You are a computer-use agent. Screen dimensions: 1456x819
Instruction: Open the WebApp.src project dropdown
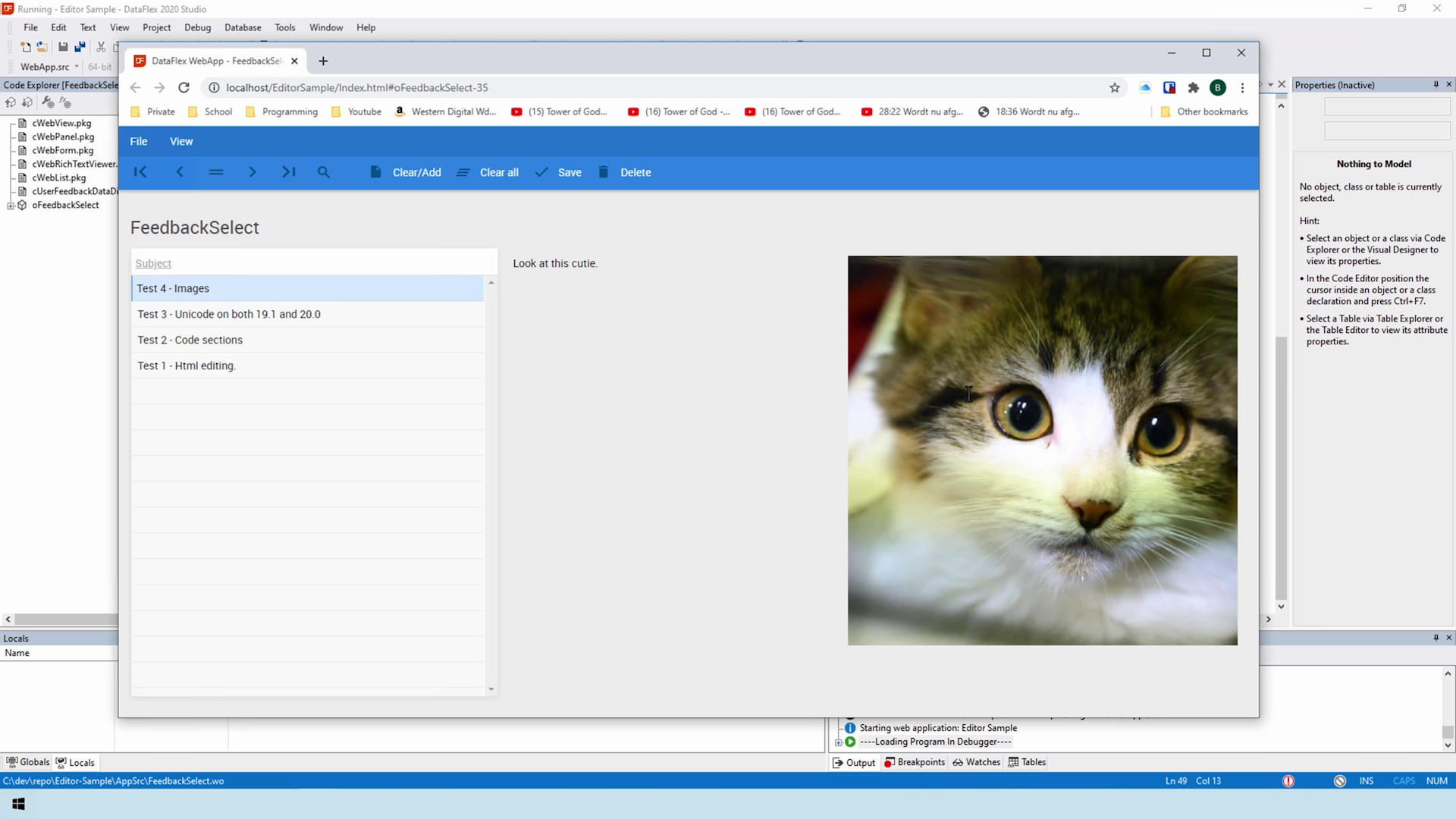coord(77,67)
